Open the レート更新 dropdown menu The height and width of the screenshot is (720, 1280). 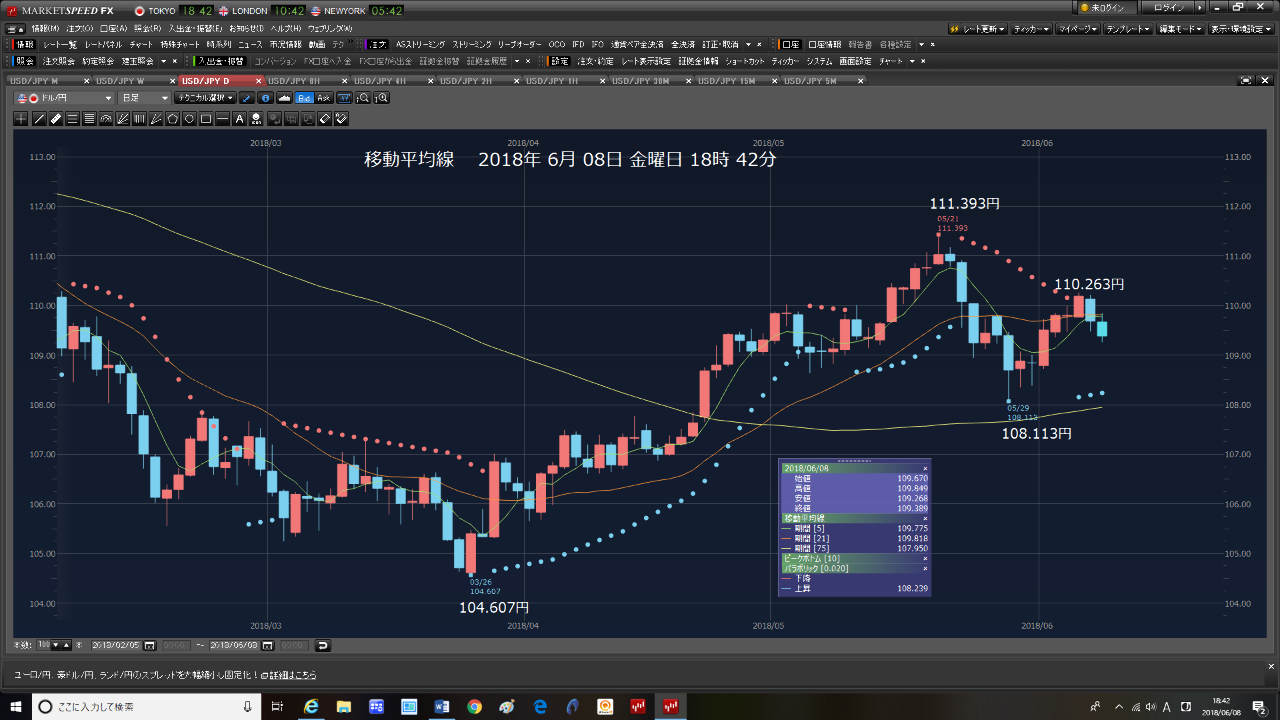[x=976, y=29]
